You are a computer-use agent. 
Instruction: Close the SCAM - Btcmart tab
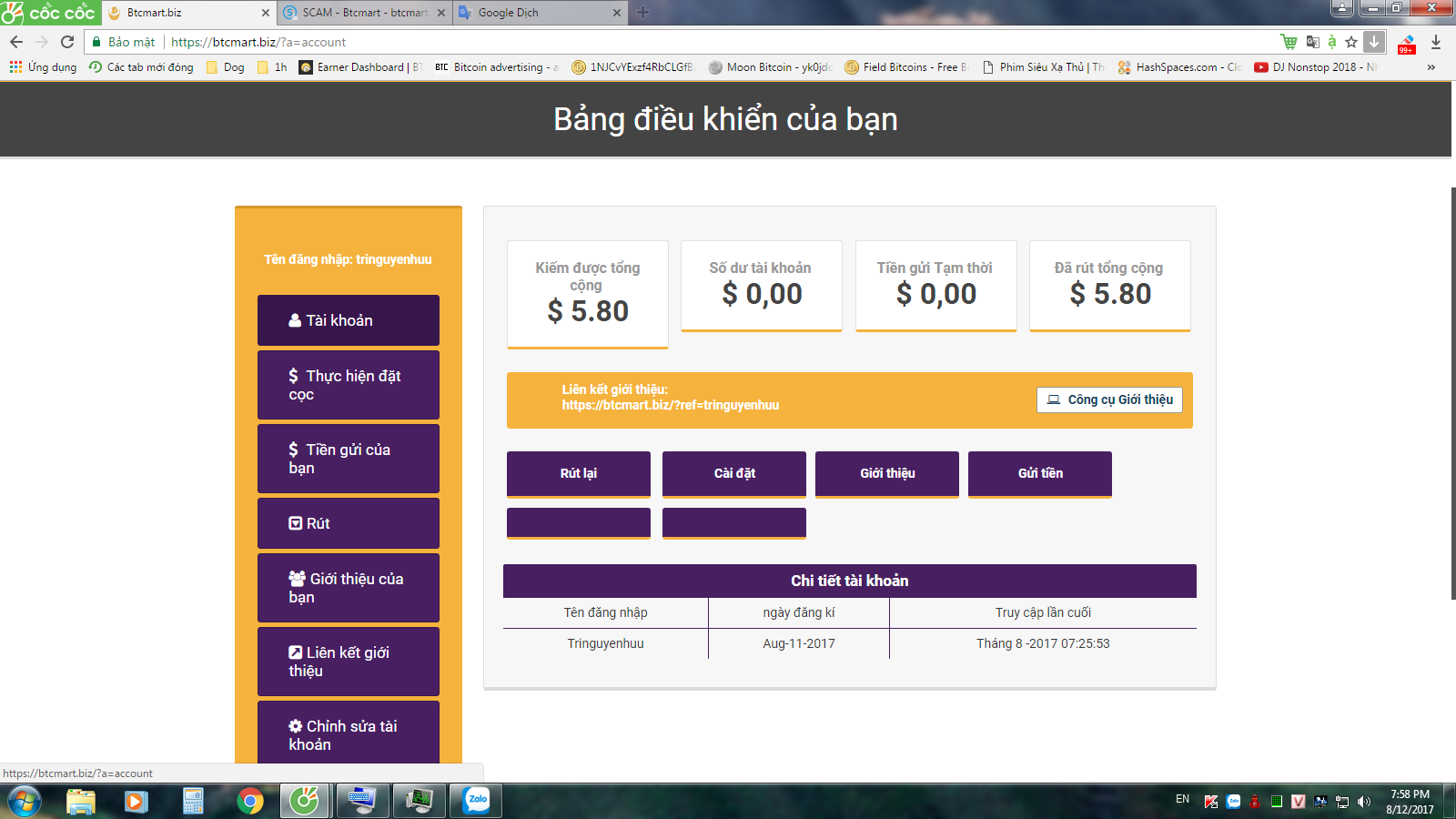pyautogui.click(x=441, y=13)
